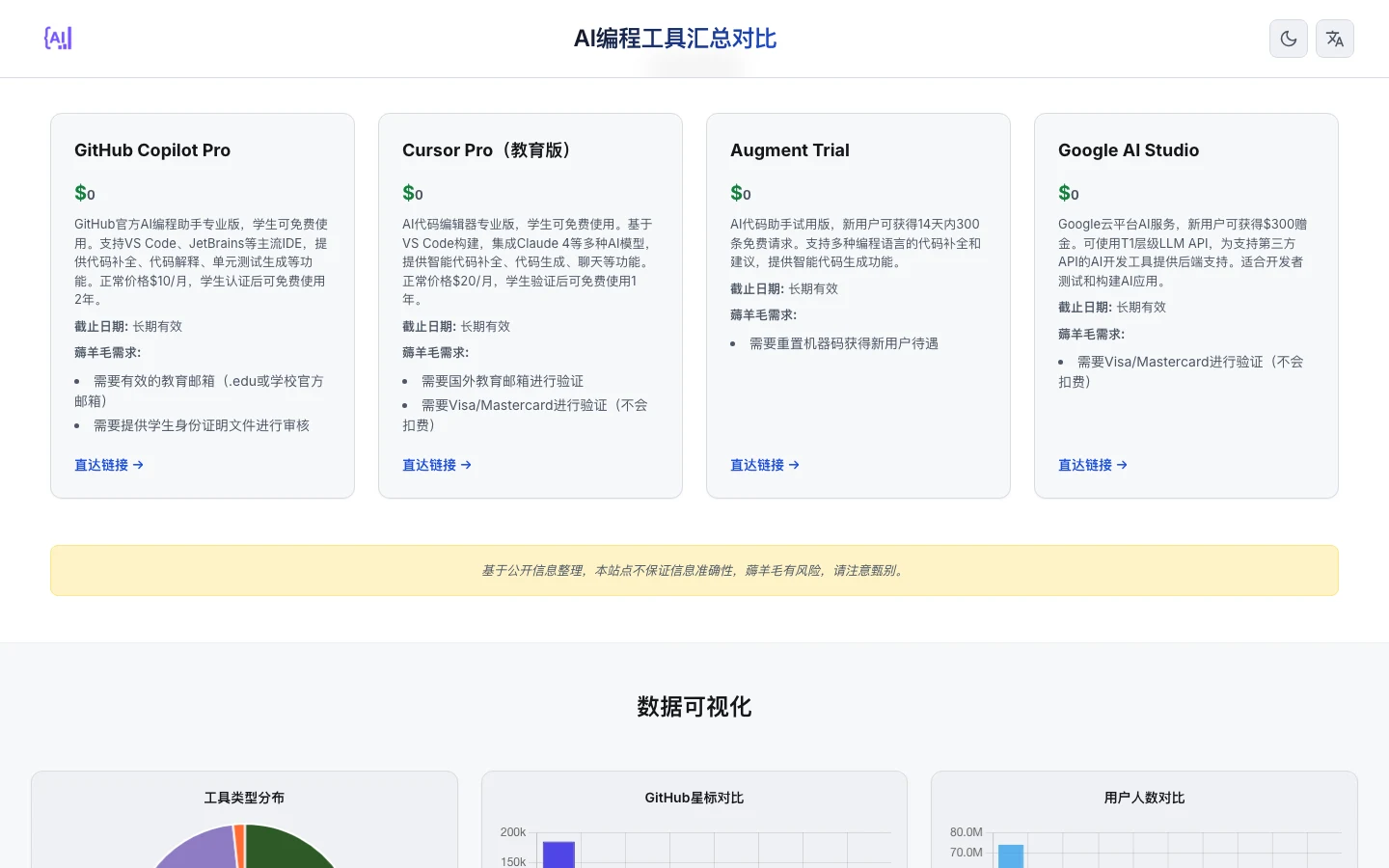Click the indigo bar in GitHub星标对比 chart

tap(558, 855)
